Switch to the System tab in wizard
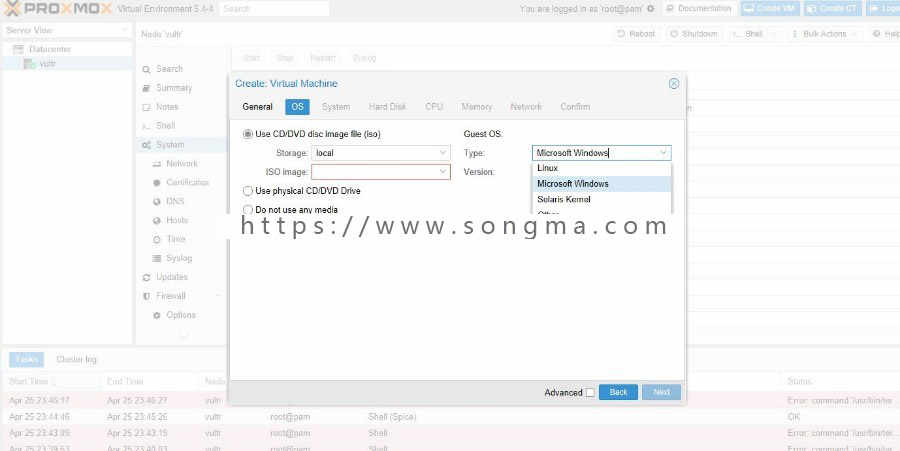 336,107
